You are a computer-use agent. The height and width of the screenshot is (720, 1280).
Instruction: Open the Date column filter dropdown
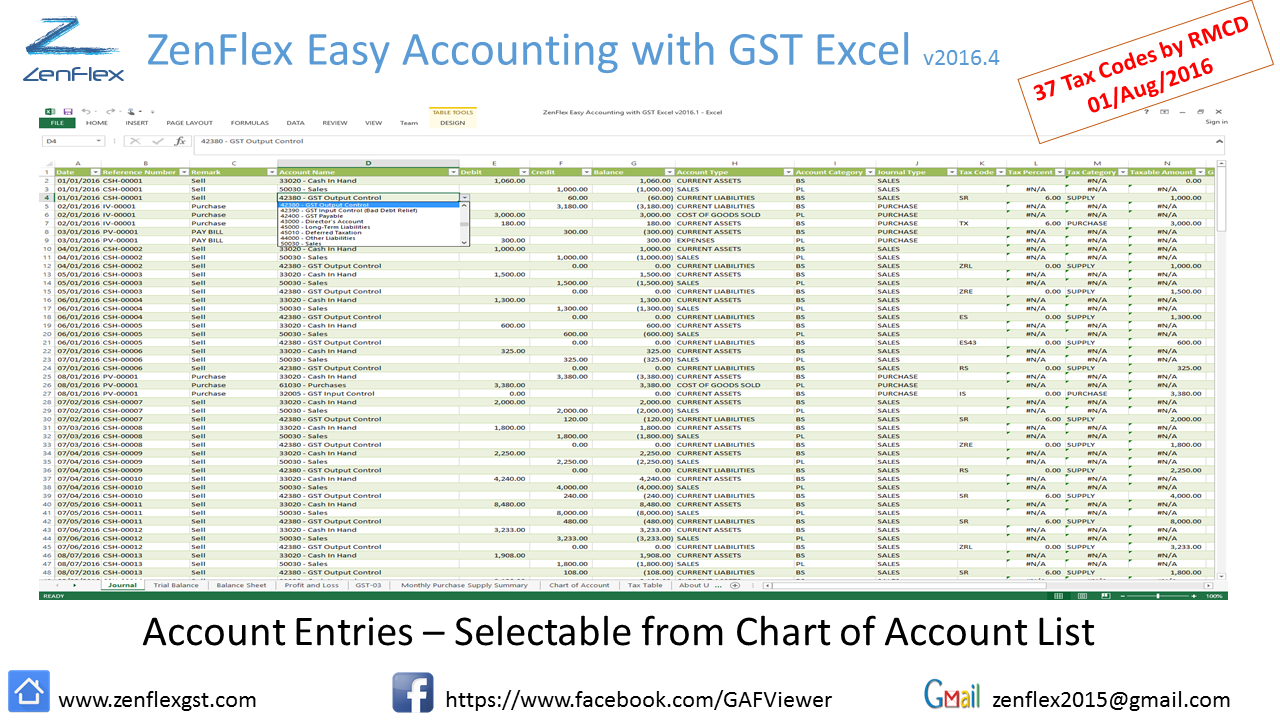95,172
